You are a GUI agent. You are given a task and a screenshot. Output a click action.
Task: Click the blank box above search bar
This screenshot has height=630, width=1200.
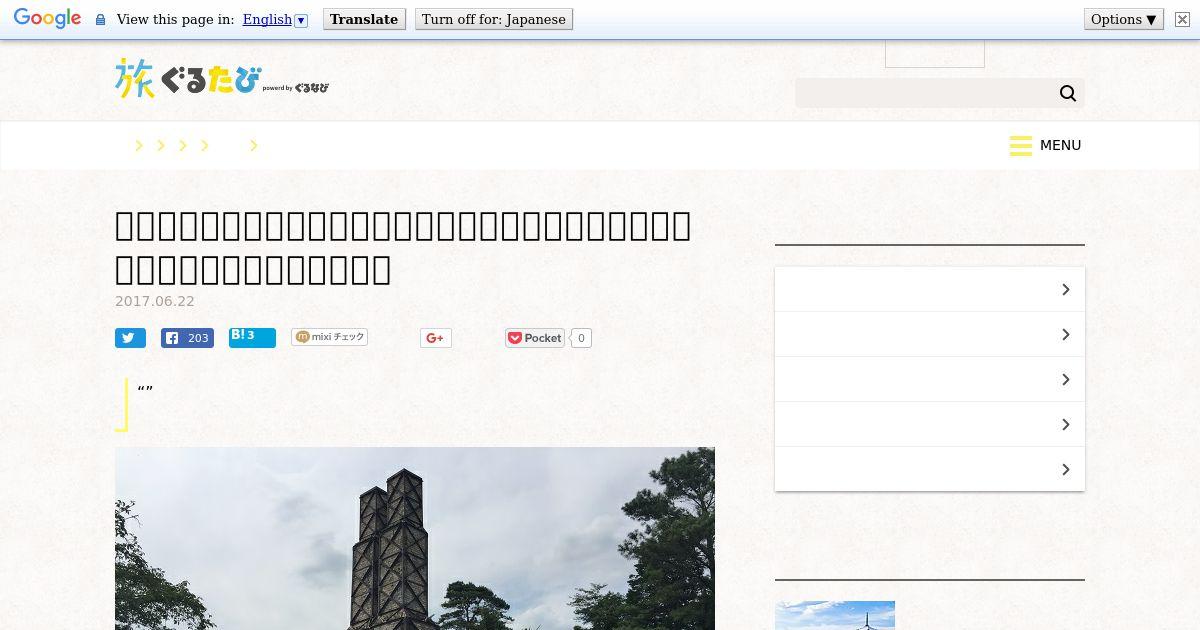(x=935, y=54)
